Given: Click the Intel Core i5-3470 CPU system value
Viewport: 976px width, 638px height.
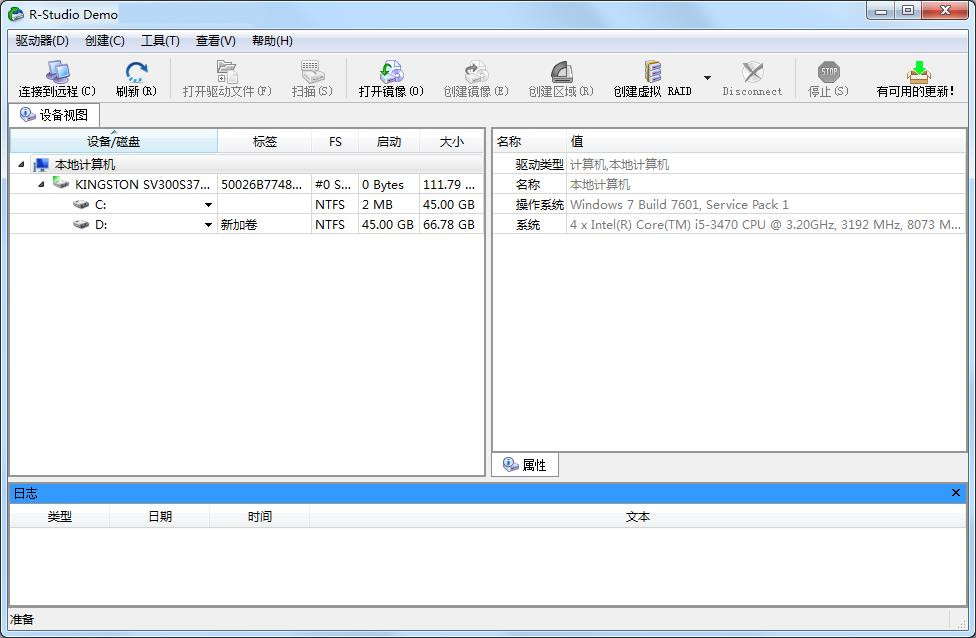Looking at the screenshot, I should pos(765,224).
